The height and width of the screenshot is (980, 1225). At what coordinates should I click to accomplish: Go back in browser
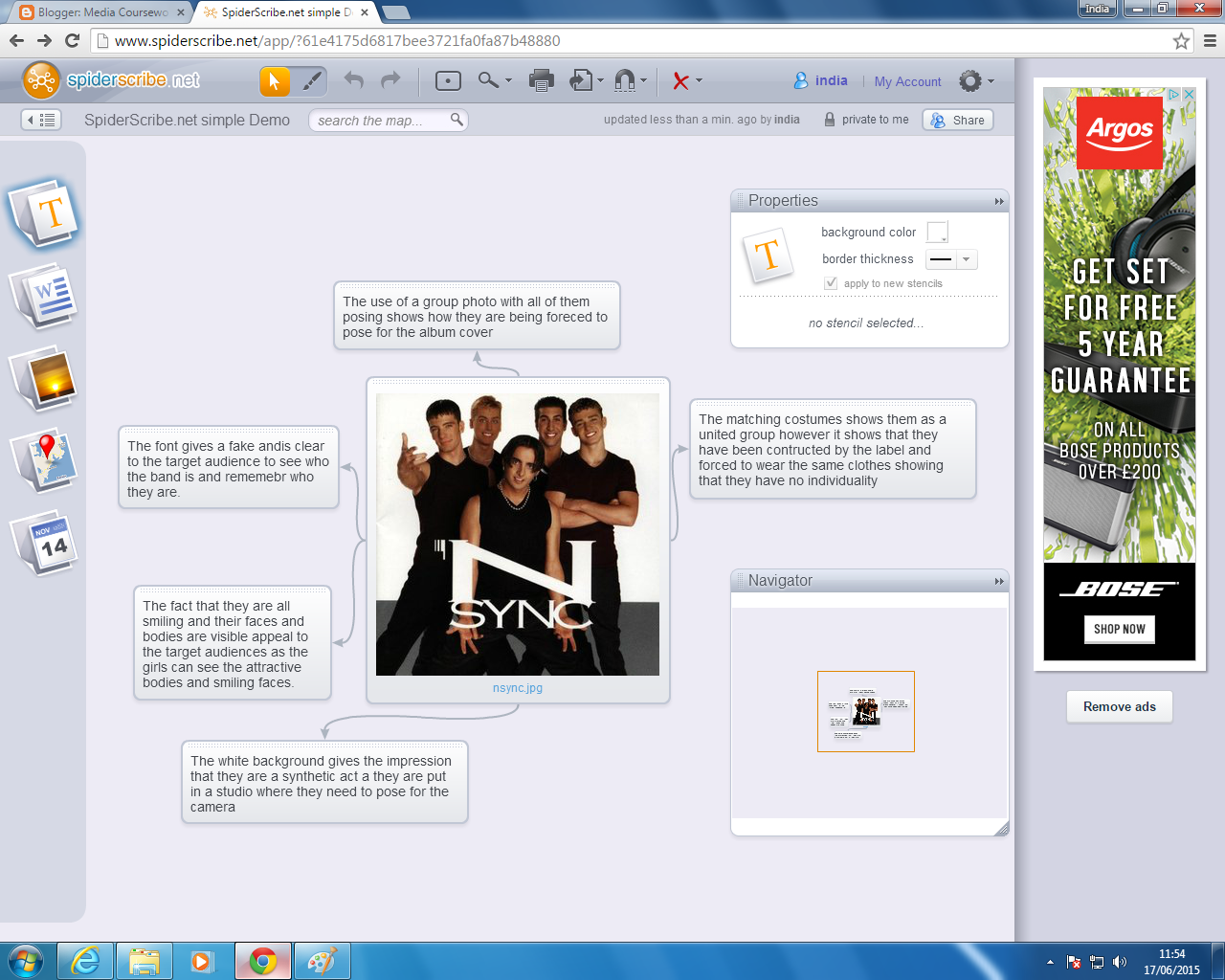tap(16, 40)
